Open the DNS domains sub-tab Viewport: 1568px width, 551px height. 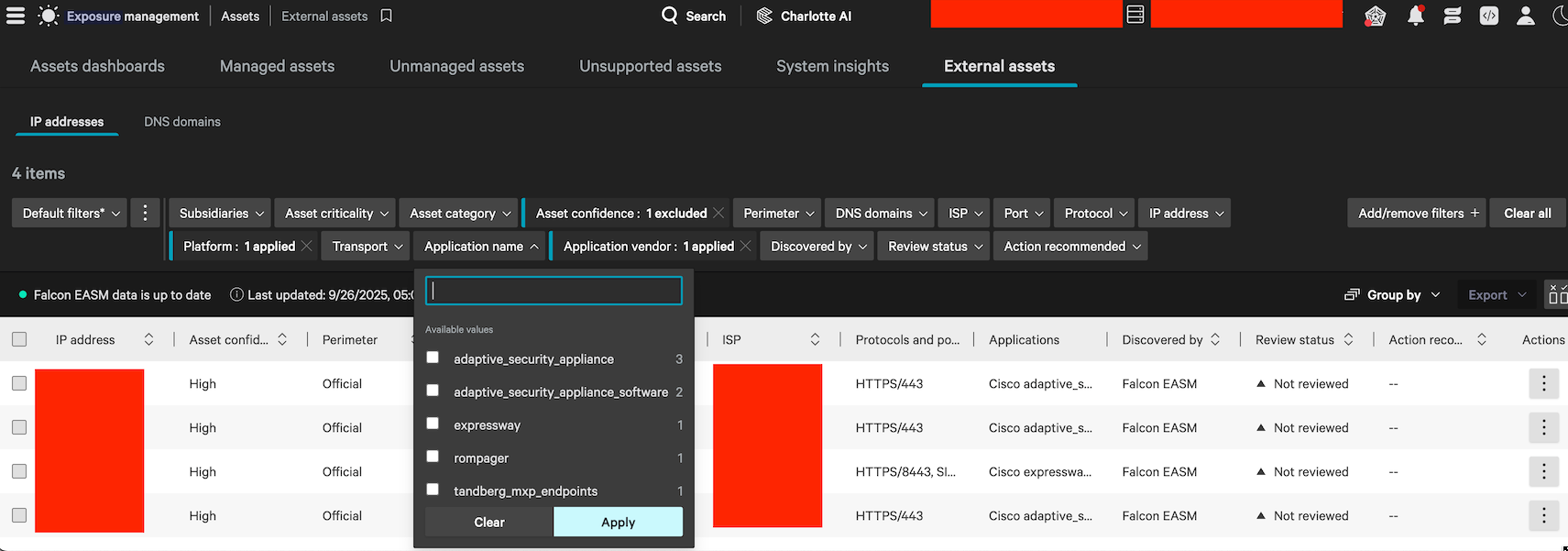point(182,121)
